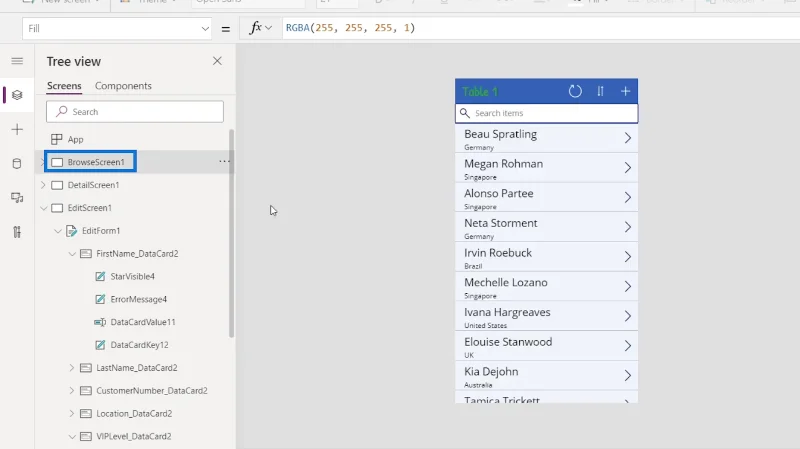Open the BrowseScreen1 more options ellipsis
Image resolution: width=800 pixels, height=449 pixels.
click(224, 161)
